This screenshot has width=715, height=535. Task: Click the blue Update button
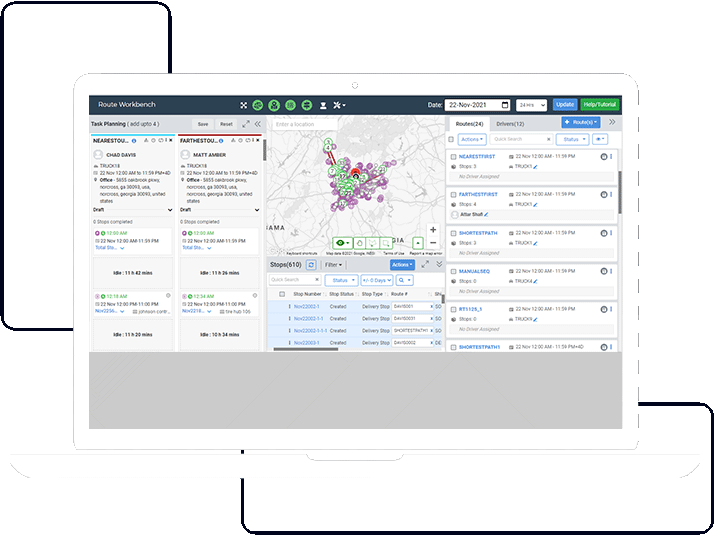click(x=565, y=104)
